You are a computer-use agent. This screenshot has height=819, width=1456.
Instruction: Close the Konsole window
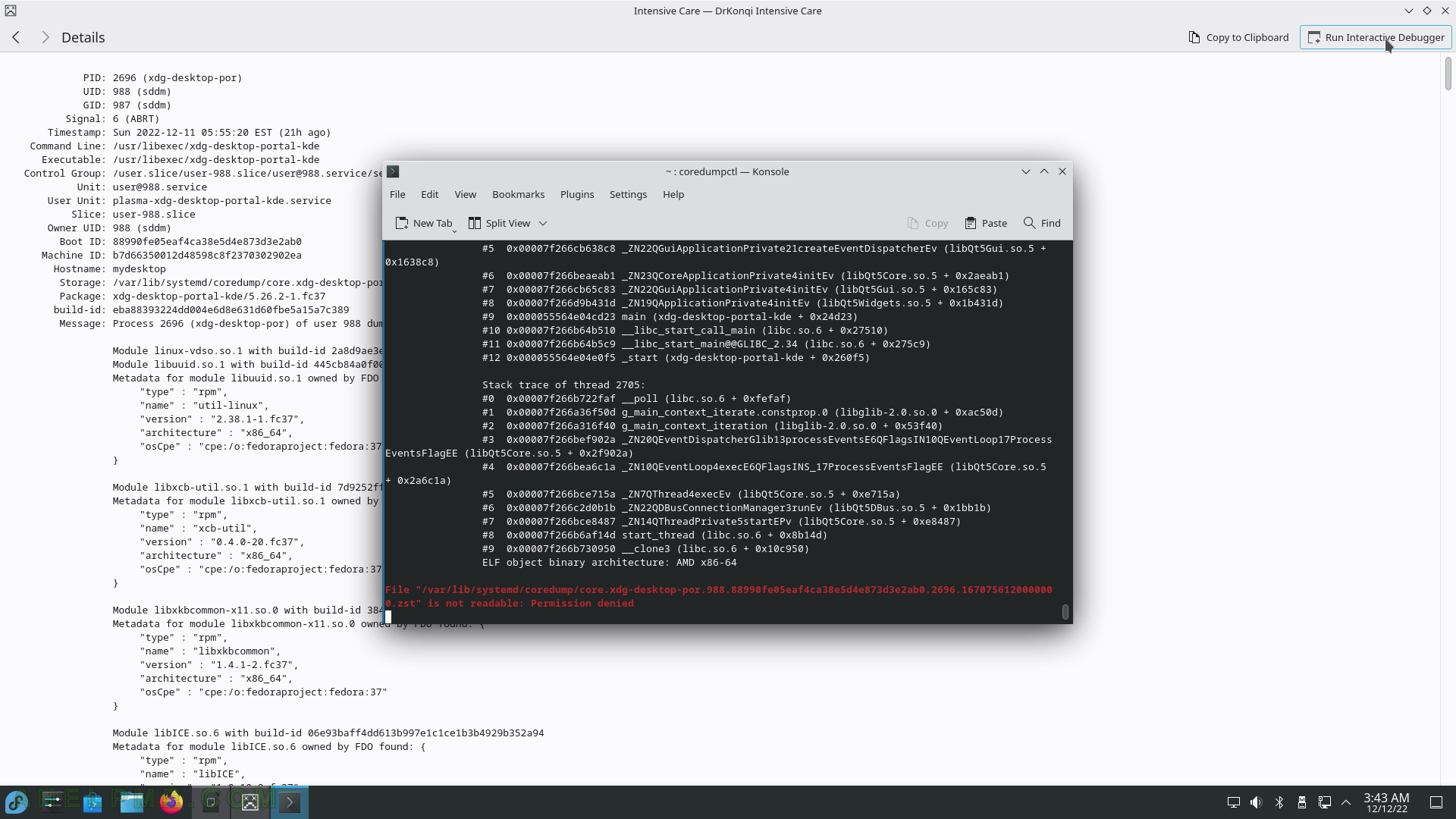[1062, 171]
